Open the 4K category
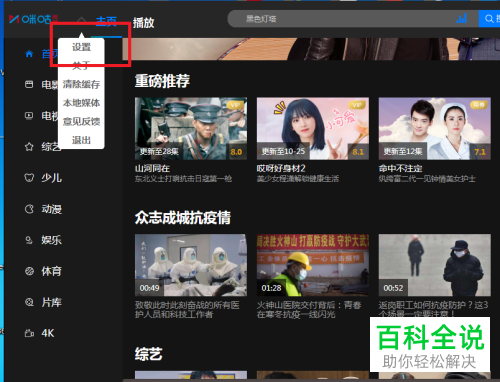 [x=48, y=333]
